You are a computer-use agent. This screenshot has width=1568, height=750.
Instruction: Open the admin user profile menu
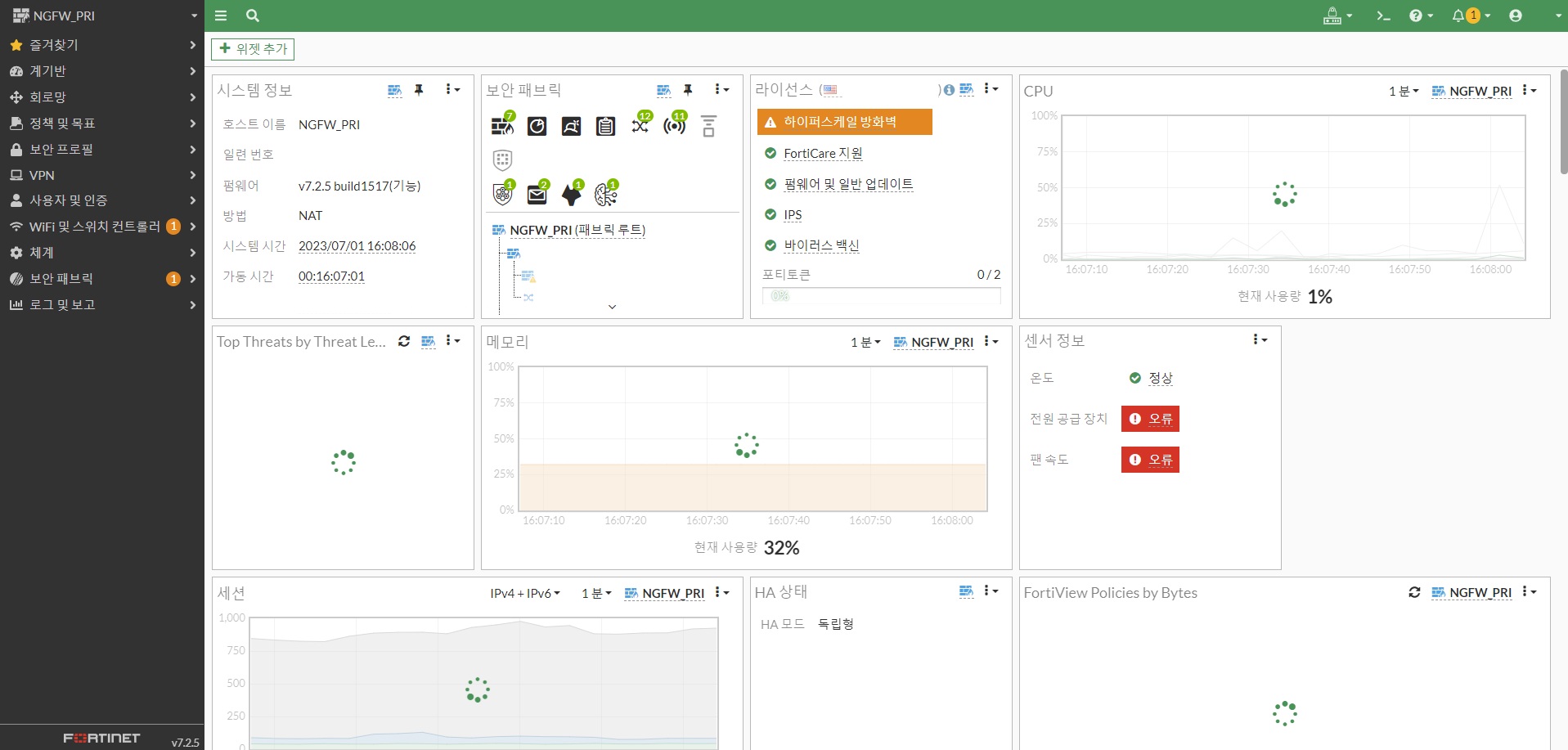pyautogui.click(x=1516, y=16)
